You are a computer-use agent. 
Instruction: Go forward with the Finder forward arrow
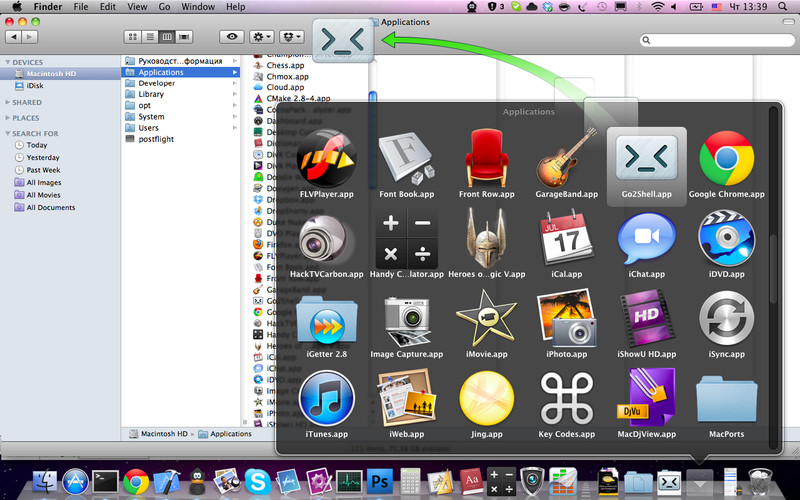[x=30, y=37]
